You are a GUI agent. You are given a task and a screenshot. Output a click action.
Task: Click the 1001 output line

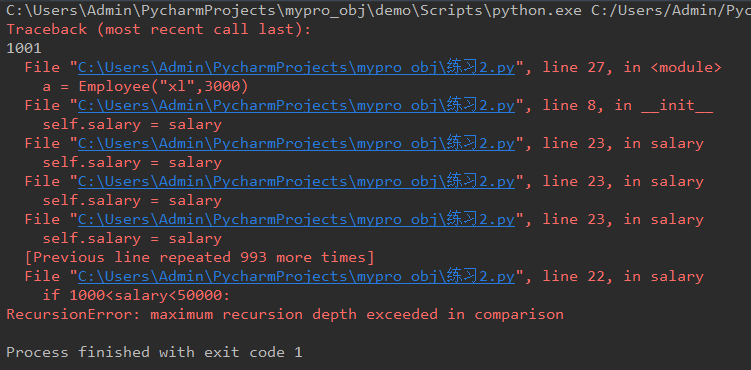[x=24, y=48]
